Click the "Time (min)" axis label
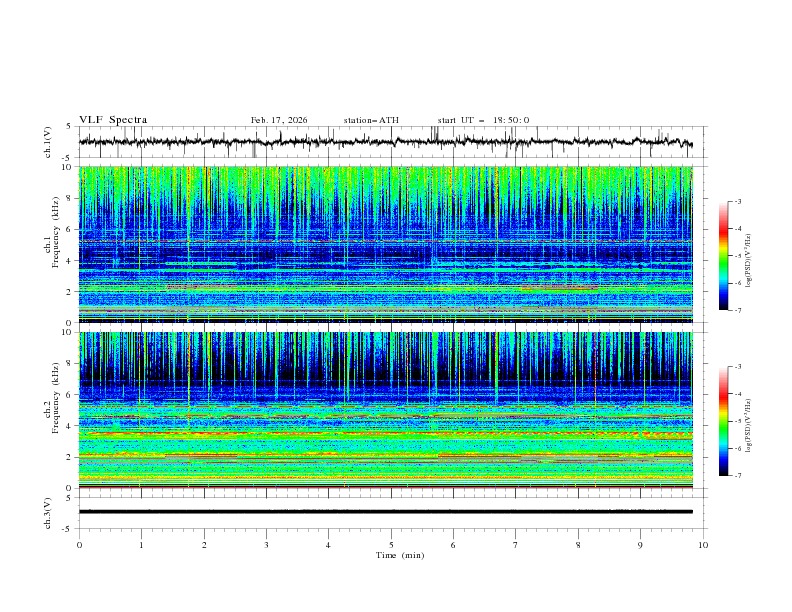Screen dimensions: 792x612 click(400, 555)
